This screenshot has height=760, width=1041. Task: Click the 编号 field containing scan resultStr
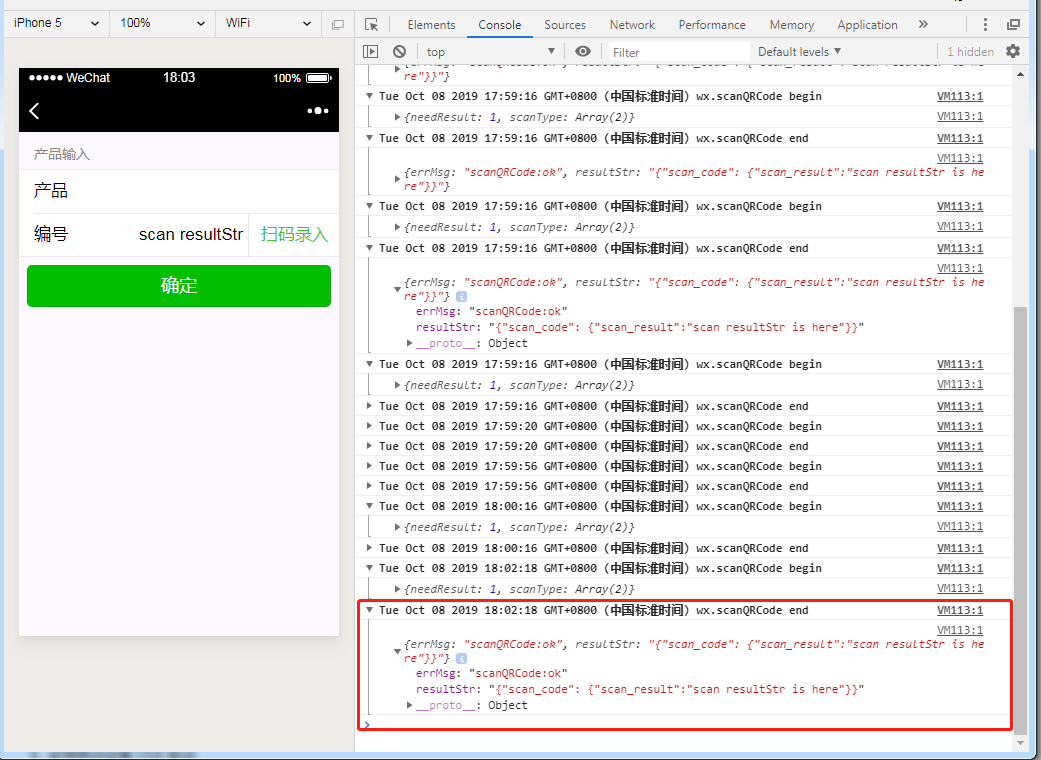point(191,234)
